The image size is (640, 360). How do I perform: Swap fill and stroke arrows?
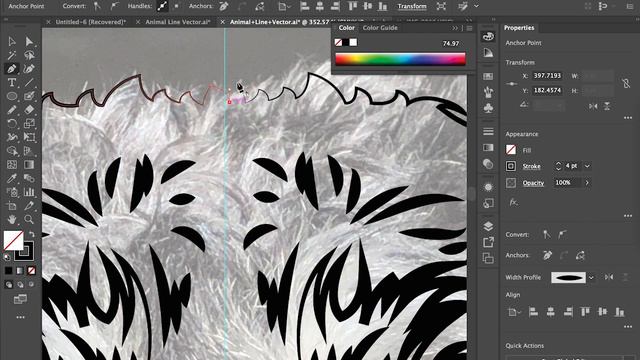click(31, 235)
